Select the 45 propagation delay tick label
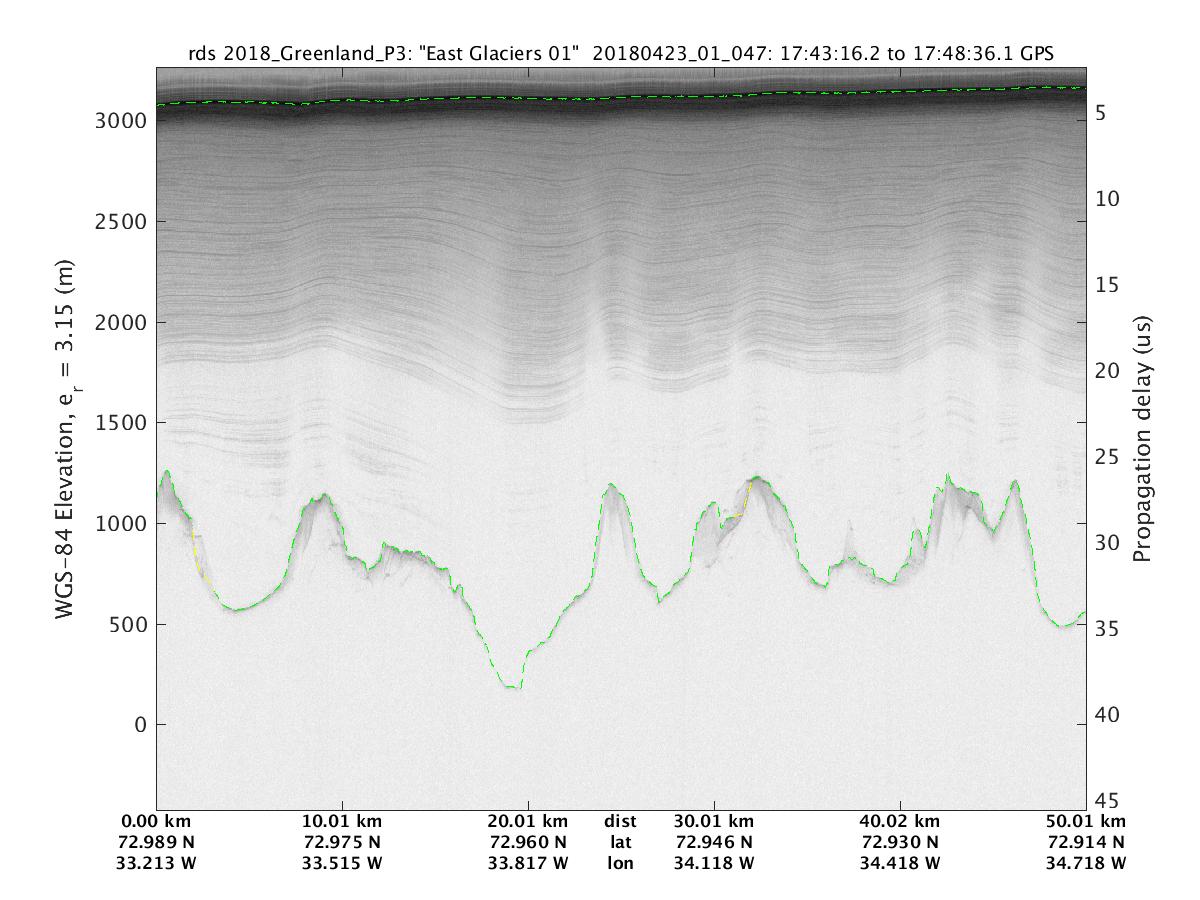 click(1106, 800)
